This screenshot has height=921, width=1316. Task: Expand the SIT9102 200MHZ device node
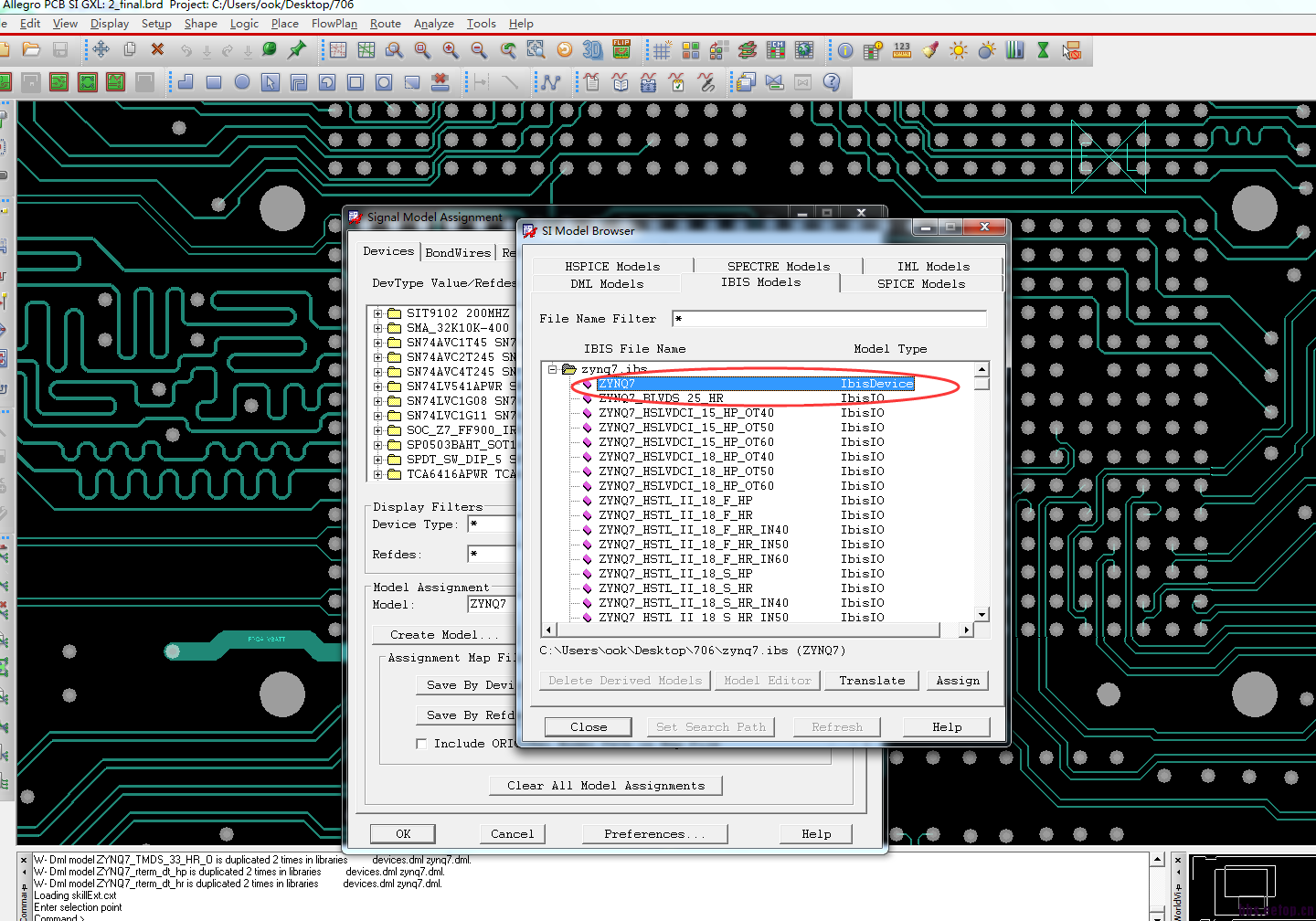coord(377,313)
